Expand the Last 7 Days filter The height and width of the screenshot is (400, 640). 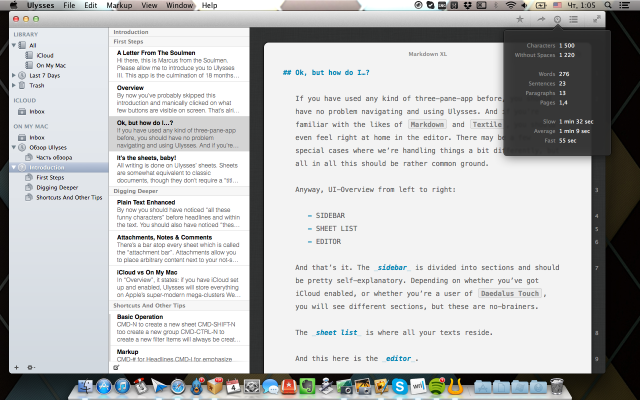click(14, 75)
